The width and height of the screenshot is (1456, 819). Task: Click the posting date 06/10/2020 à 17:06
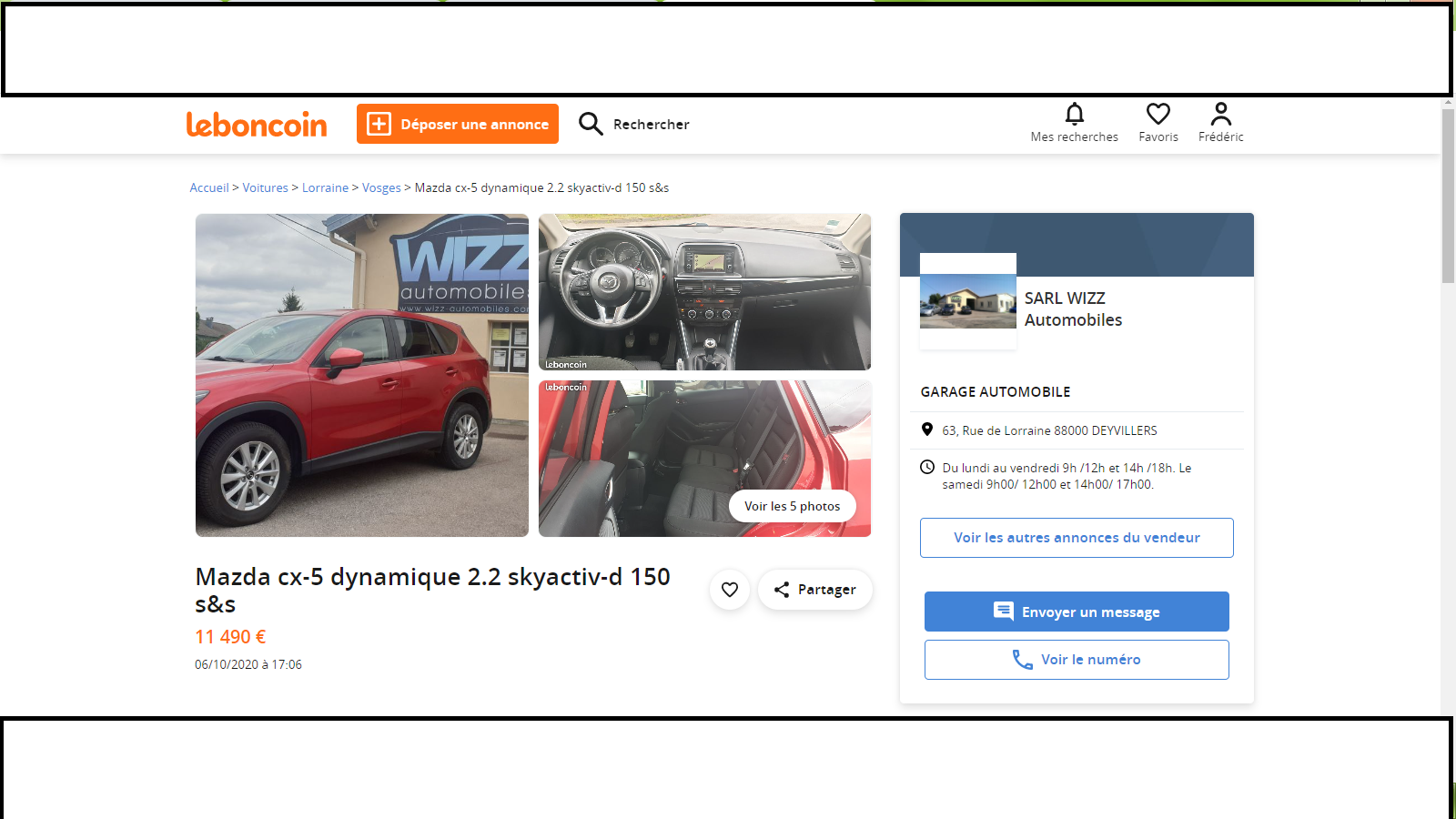[248, 665]
